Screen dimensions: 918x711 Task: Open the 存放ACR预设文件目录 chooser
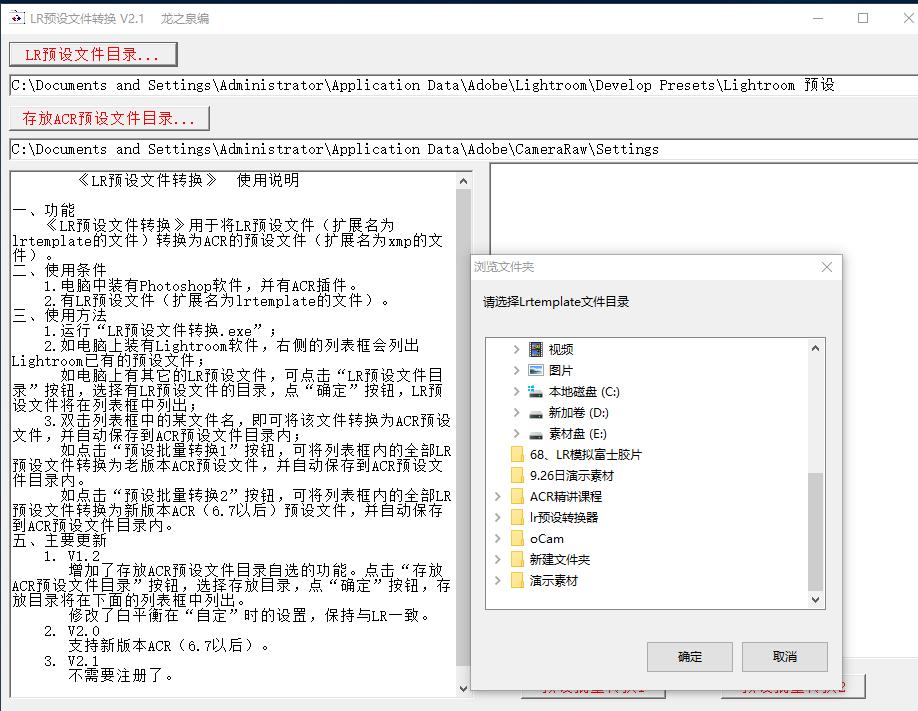coord(109,117)
